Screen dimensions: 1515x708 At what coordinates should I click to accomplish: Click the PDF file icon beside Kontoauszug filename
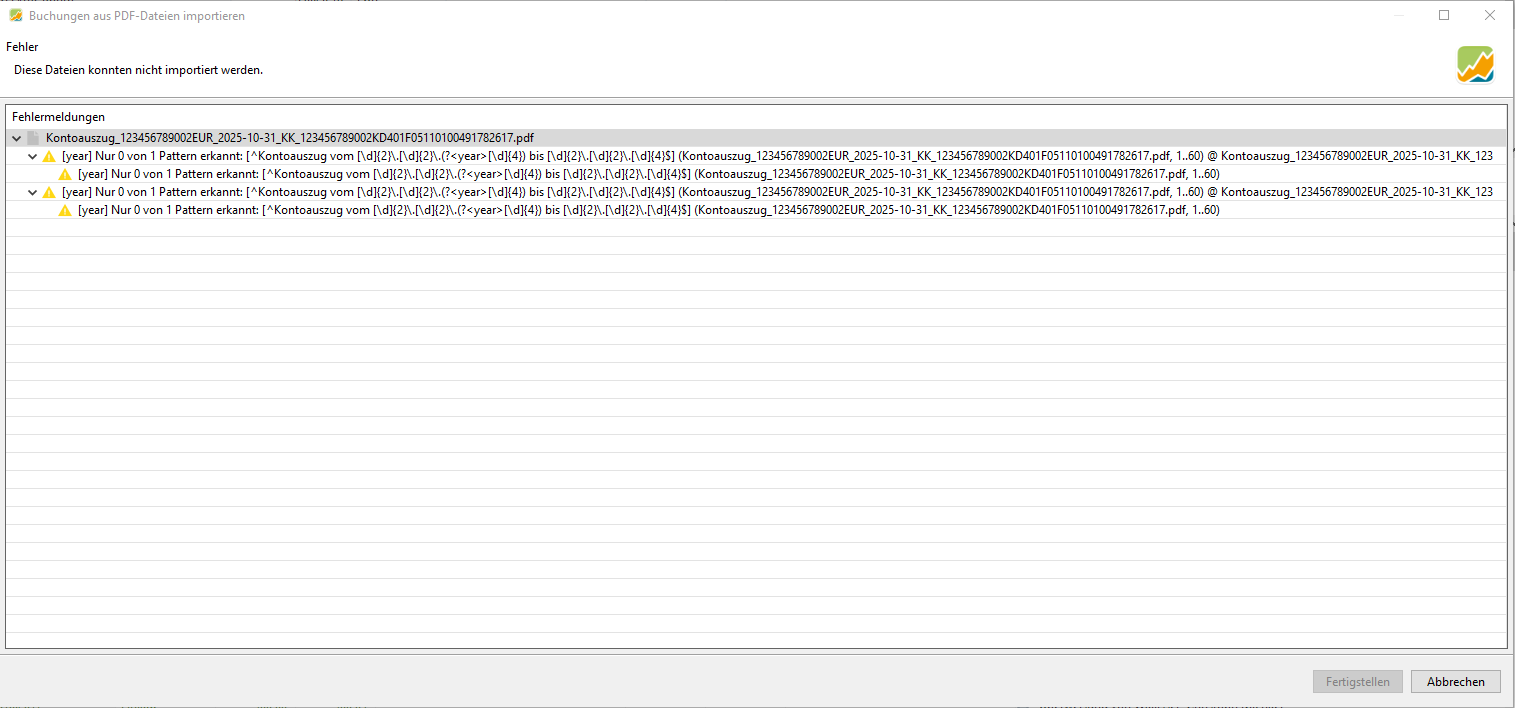[x=33, y=138]
